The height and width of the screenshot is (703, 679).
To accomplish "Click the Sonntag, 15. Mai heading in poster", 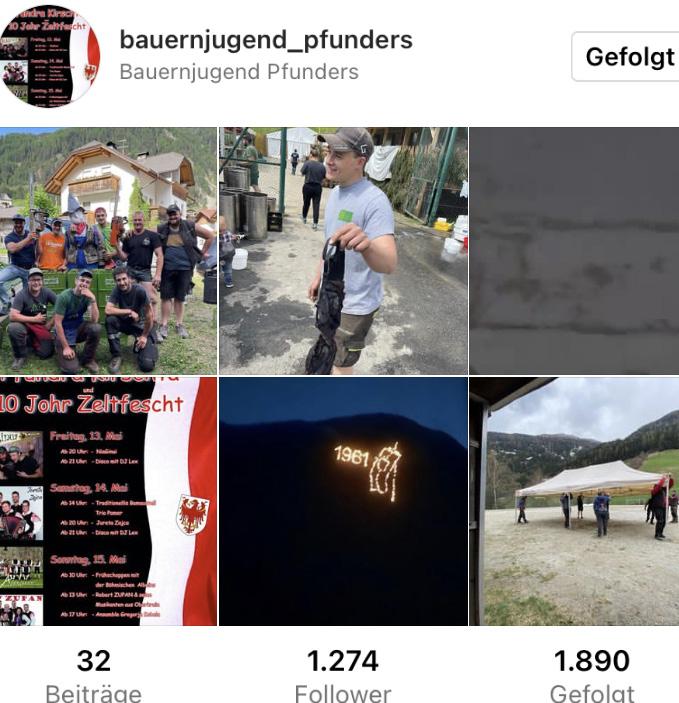I will pos(88,560).
